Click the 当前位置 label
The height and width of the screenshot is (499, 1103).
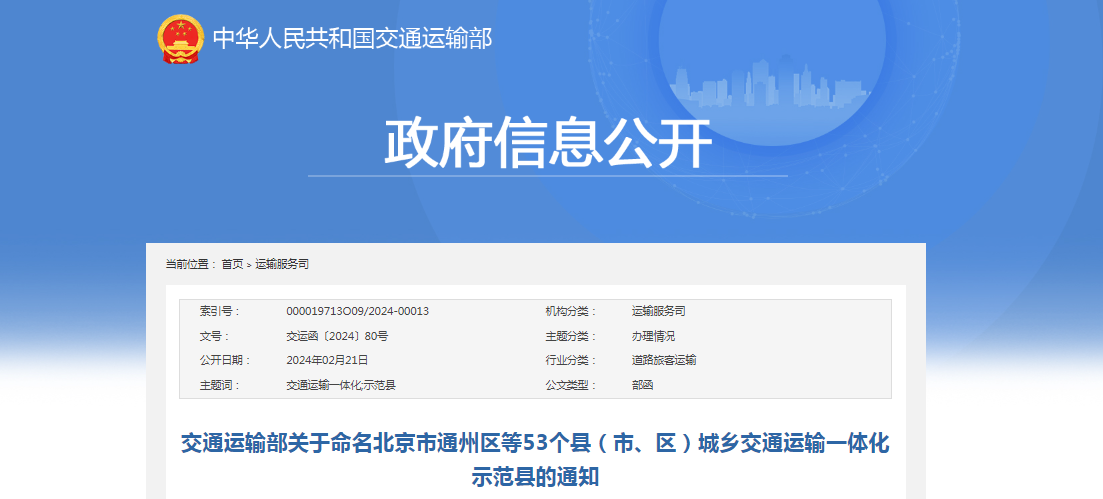(x=190, y=265)
